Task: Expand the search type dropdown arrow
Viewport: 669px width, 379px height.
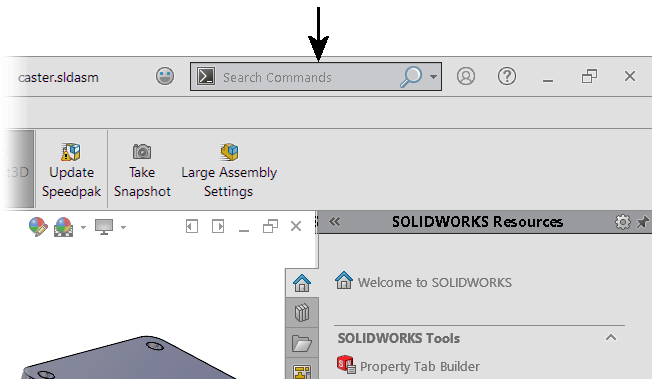Action: tap(433, 77)
